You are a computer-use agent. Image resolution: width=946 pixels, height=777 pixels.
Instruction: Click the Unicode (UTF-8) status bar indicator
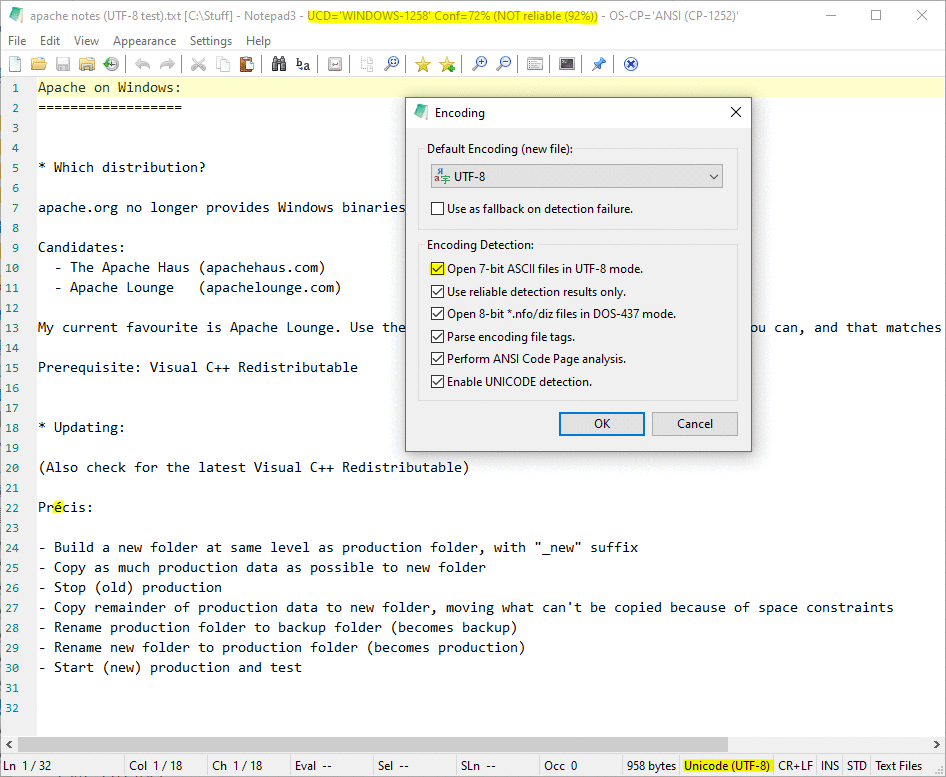tap(727, 765)
